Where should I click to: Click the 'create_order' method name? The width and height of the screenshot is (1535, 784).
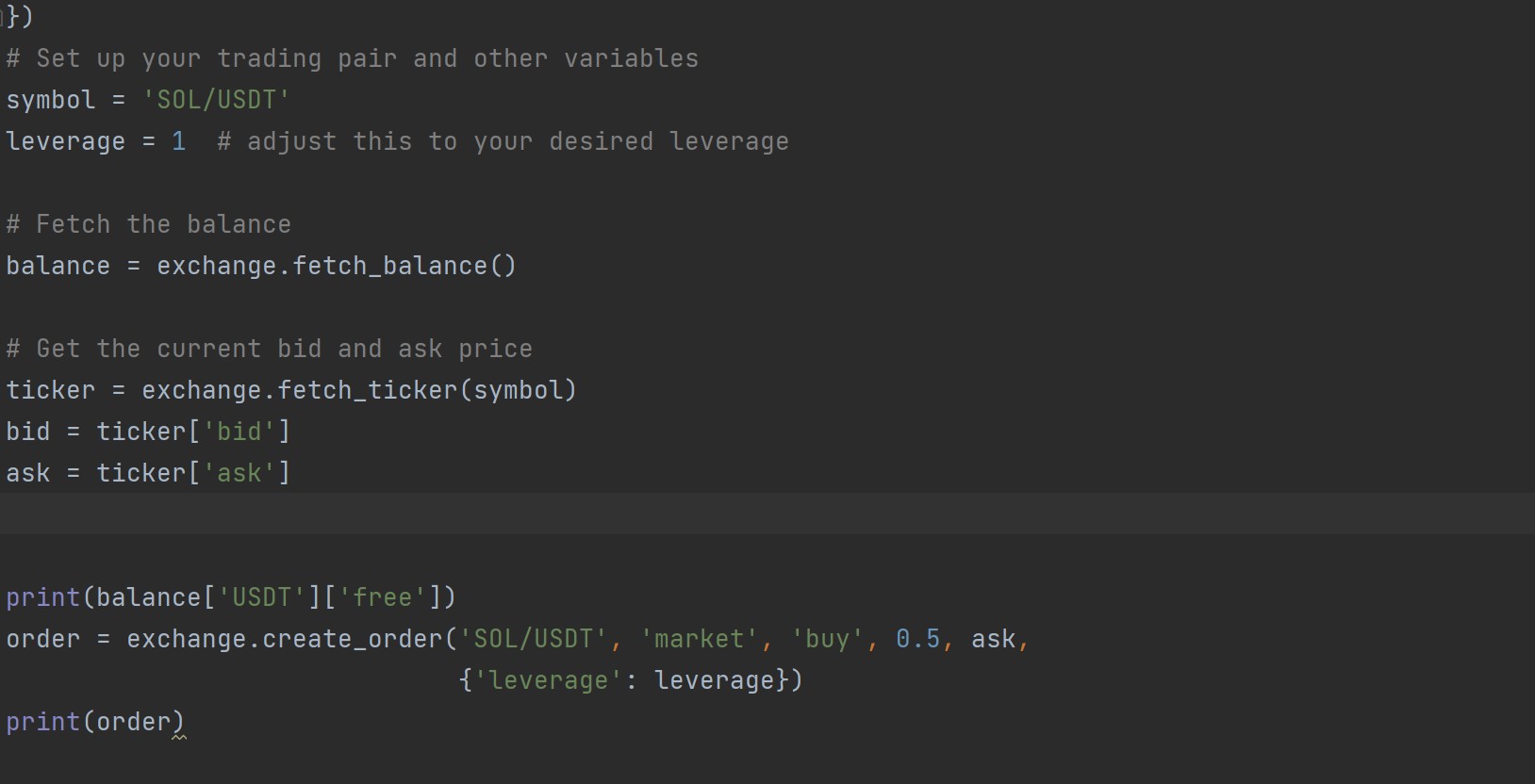(353, 639)
